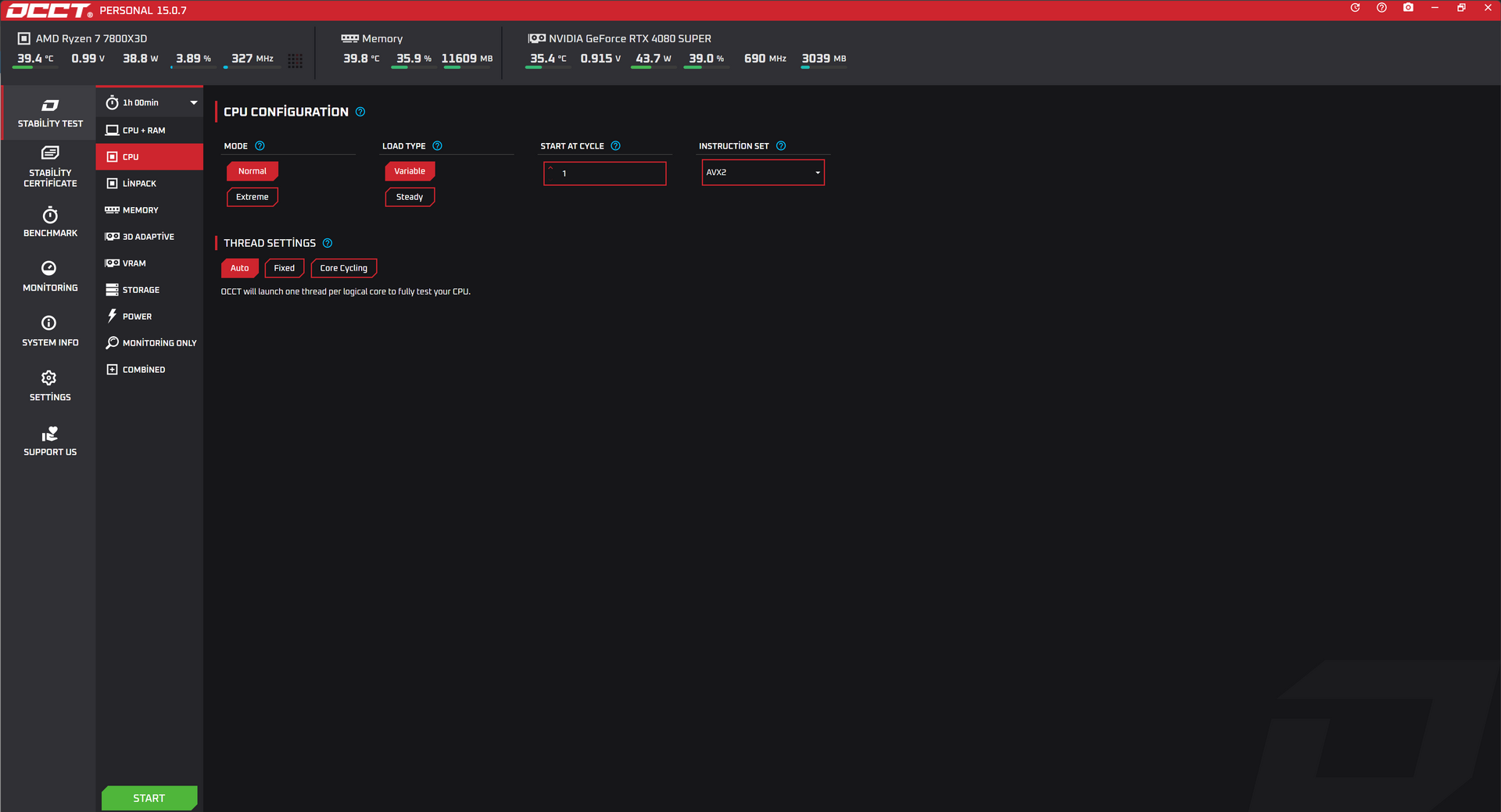The image size is (1501, 812).
Task: Choose the Variable load type
Action: point(410,171)
